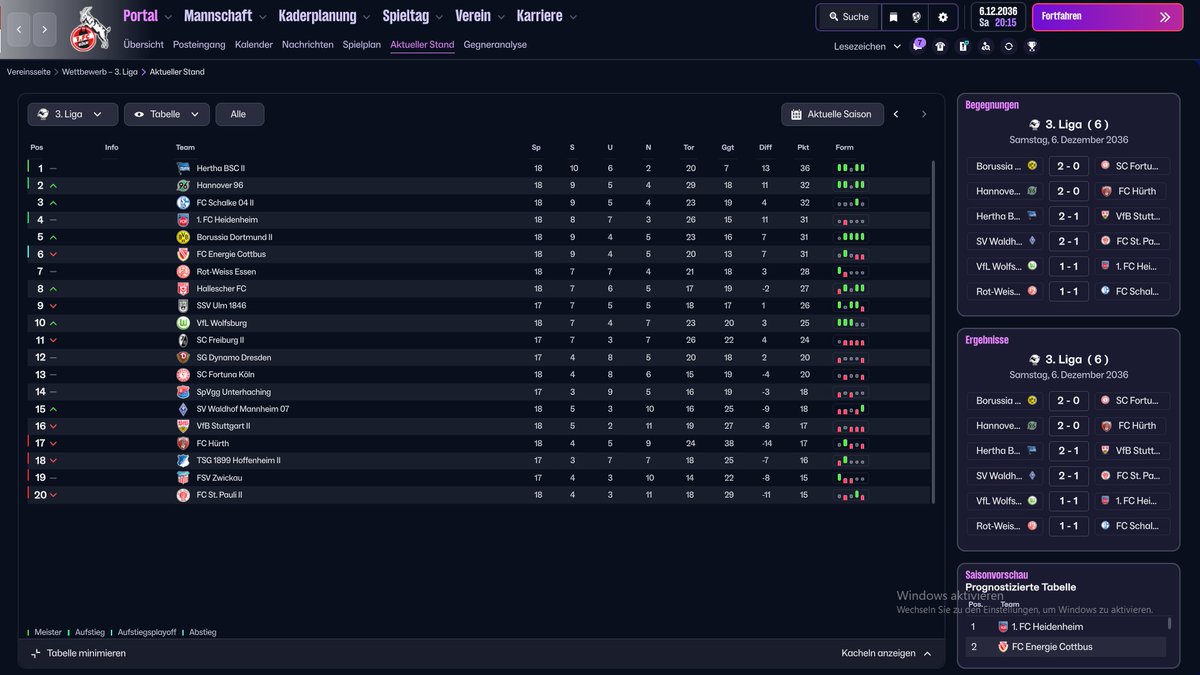The image size is (1200, 675).
Task: Expand the Lesezeichen bookmarks dropdown
Action: click(x=867, y=46)
